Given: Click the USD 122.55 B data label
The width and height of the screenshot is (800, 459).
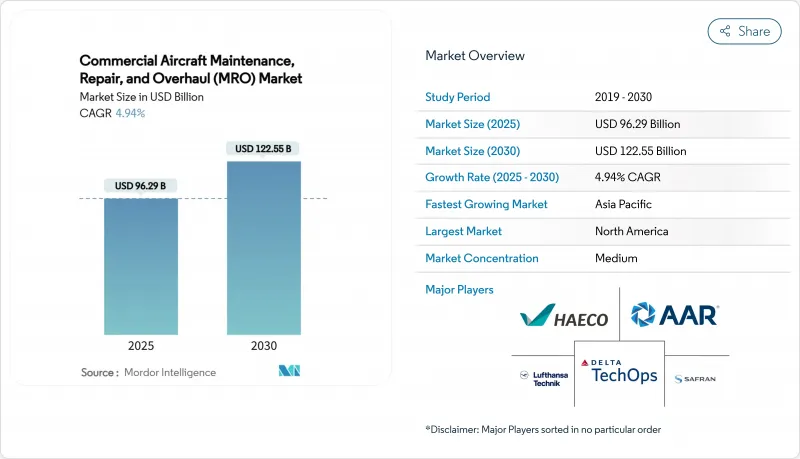Looking at the screenshot, I should pyautogui.click(x=264, y=149).
